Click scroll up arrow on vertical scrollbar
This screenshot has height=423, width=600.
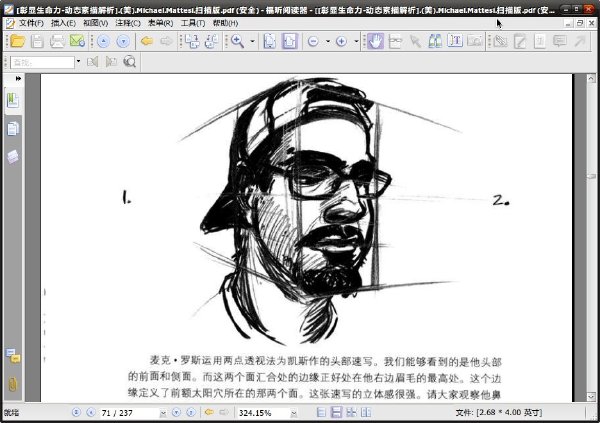[591, 78]
